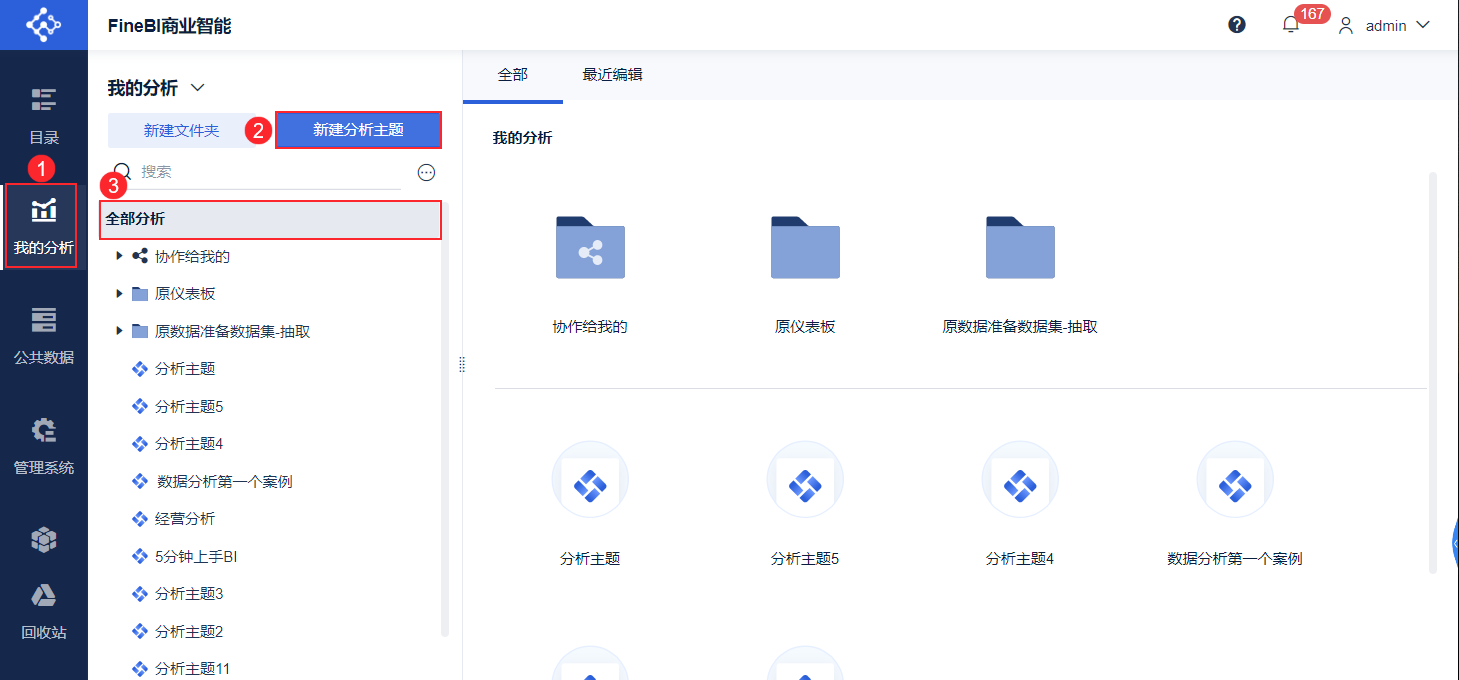Select 分析主题5 in the tree list
The width and height of the screenshot is (1459, 680).
tap(189, 407)
